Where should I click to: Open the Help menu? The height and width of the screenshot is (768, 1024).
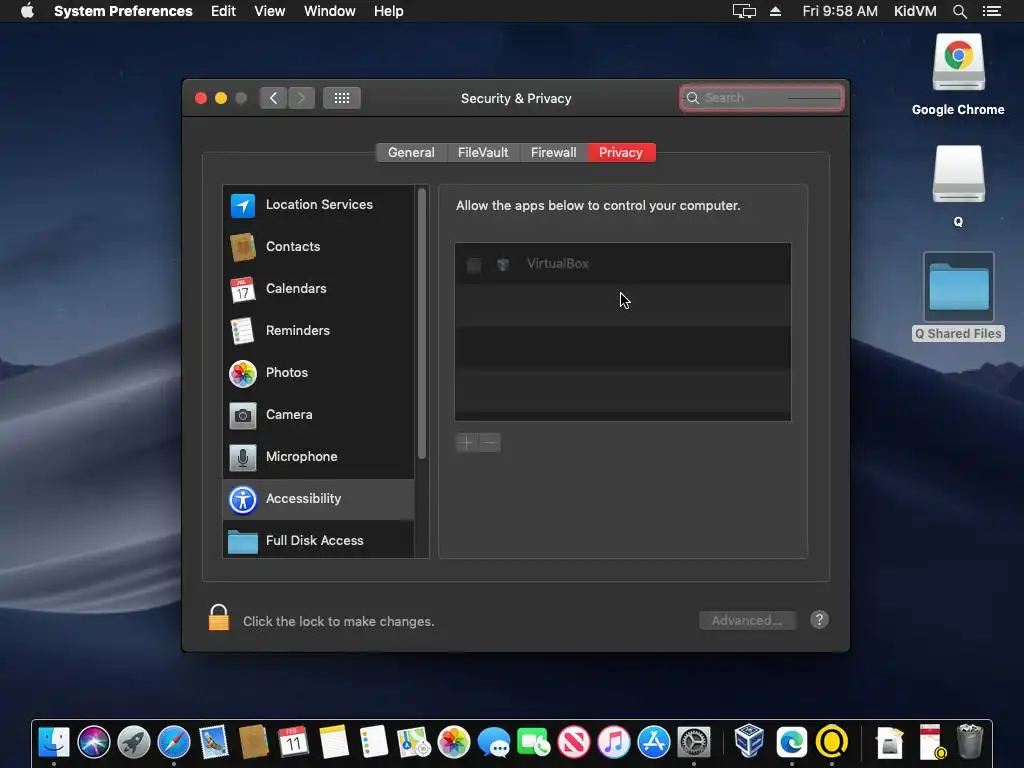pos(389,11)
